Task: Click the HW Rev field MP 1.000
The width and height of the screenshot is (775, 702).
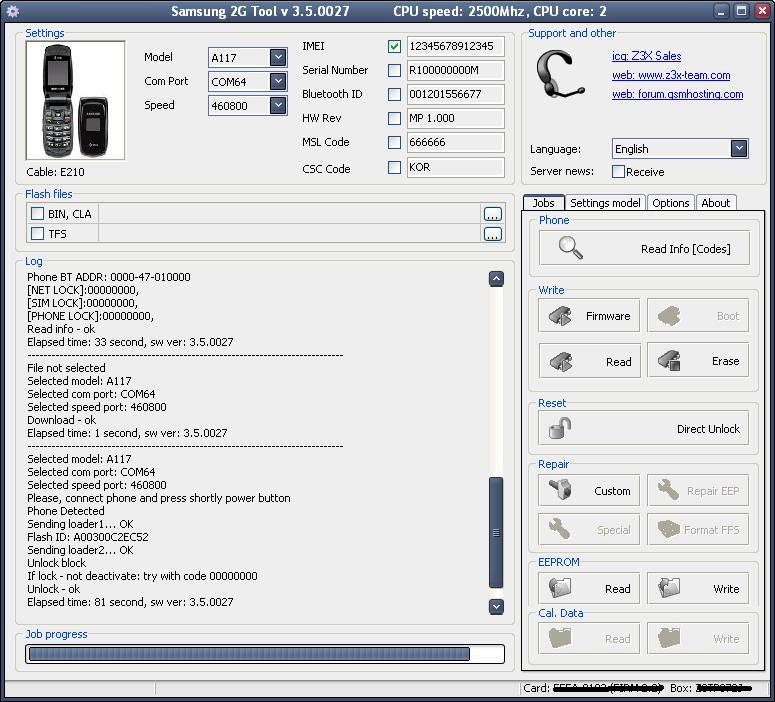Action: pos(455,118)
